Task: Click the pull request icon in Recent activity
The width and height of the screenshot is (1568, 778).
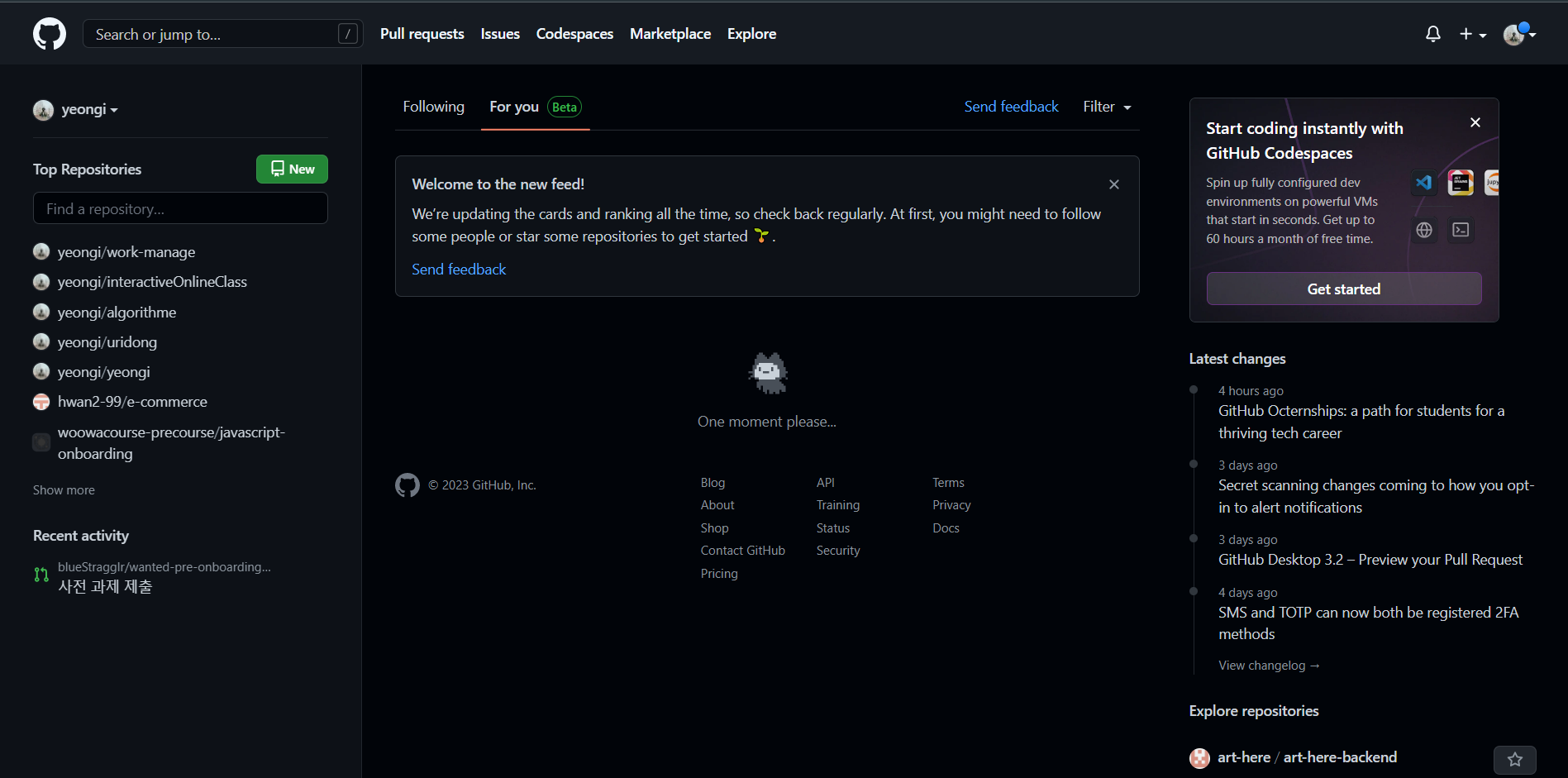Action: click(x=41, y=575)
